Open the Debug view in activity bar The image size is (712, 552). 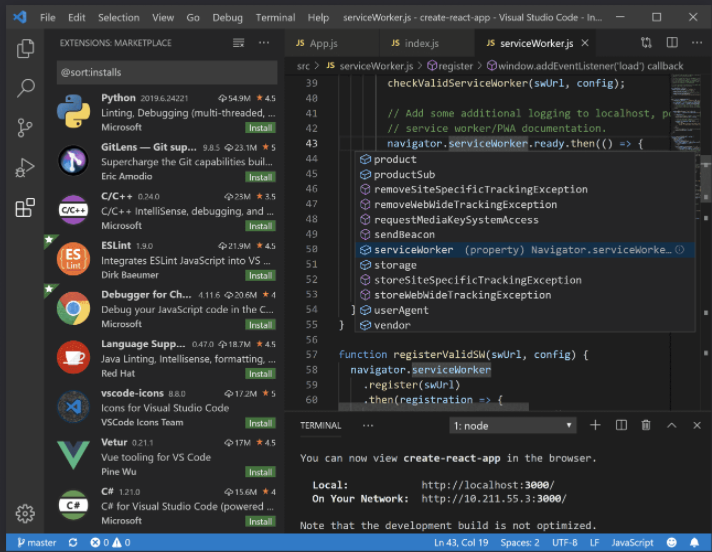point(25,168)
